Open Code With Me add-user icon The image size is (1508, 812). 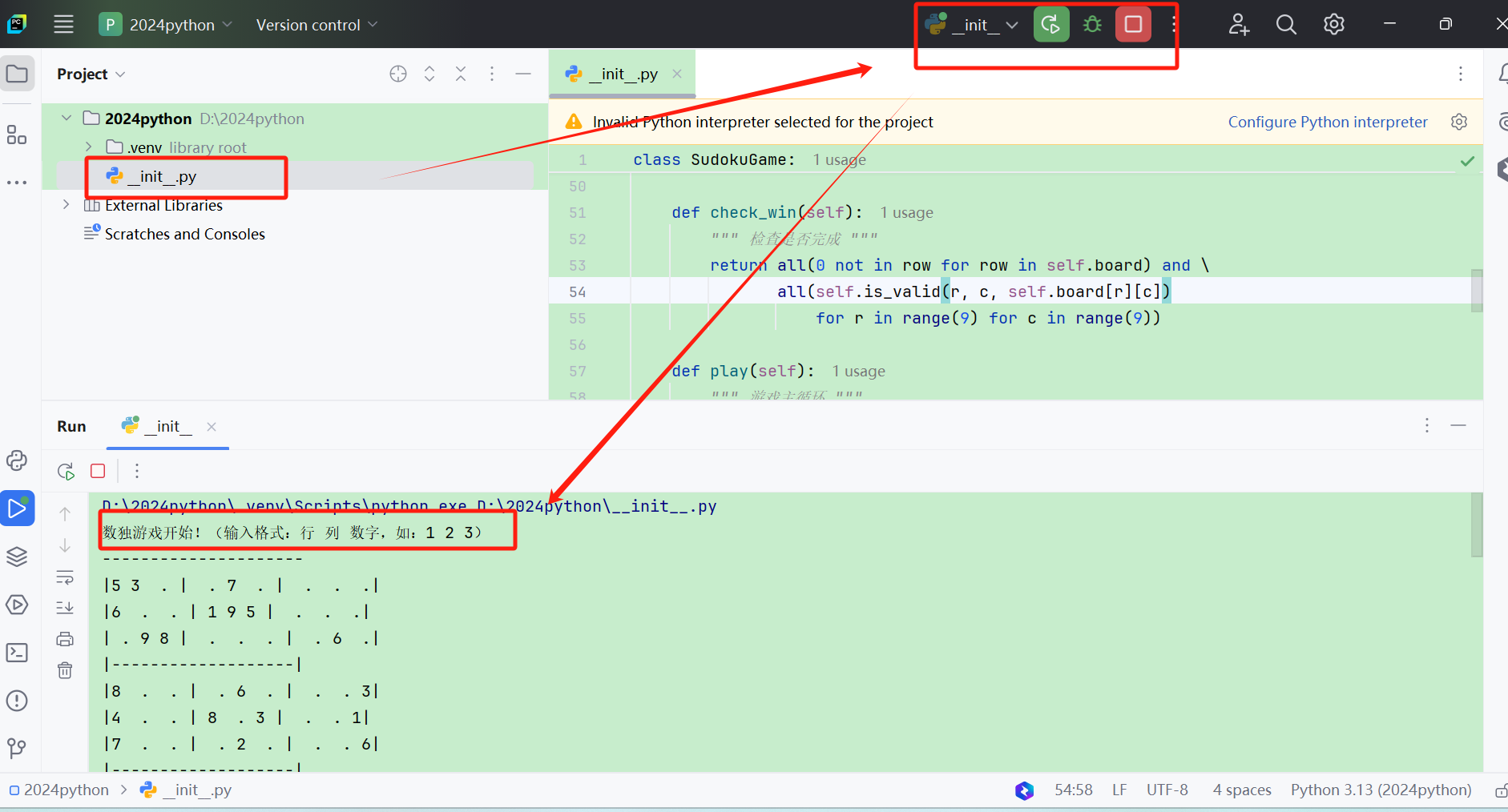pyautogui.click(x=1239, y=24)
